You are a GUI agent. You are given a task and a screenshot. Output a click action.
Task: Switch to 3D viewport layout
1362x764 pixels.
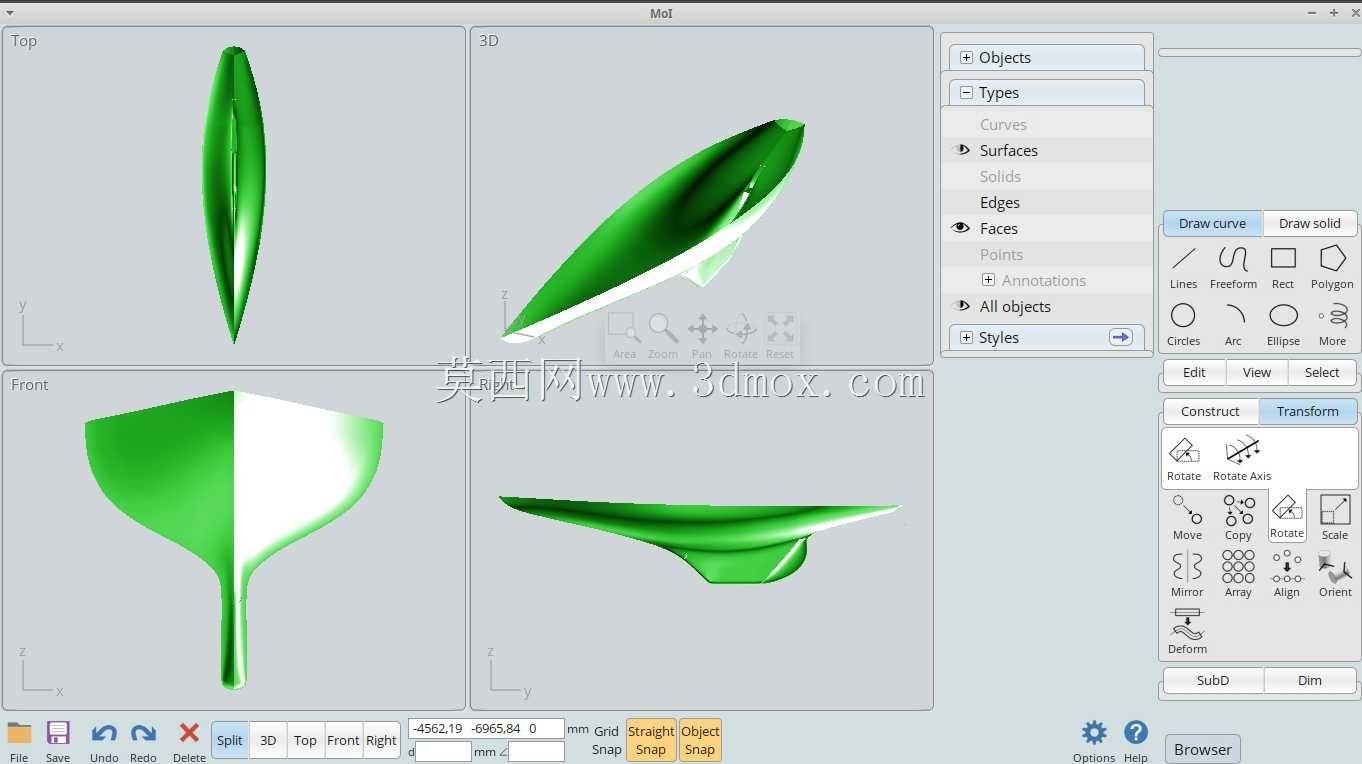pos(268,740)
